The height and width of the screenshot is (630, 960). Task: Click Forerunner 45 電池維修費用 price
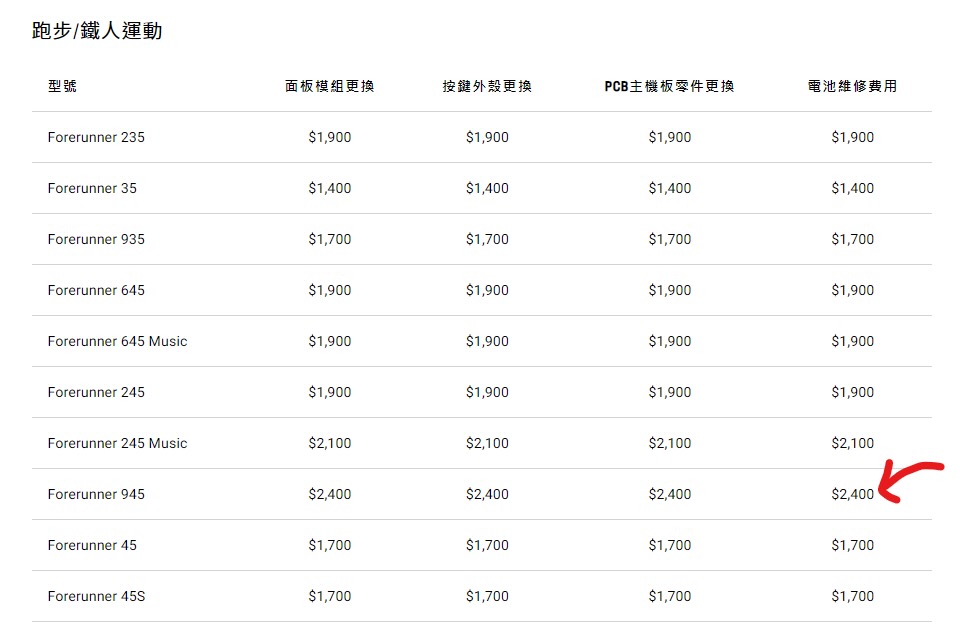tap(852, 545)
